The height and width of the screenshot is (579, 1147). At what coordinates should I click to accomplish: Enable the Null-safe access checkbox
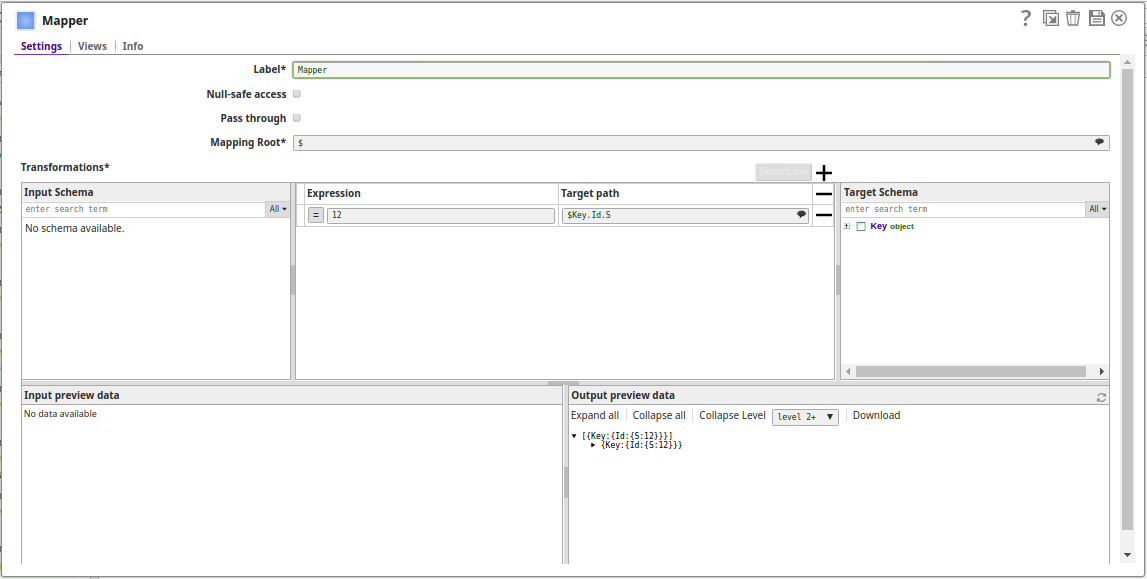point(297,94)
